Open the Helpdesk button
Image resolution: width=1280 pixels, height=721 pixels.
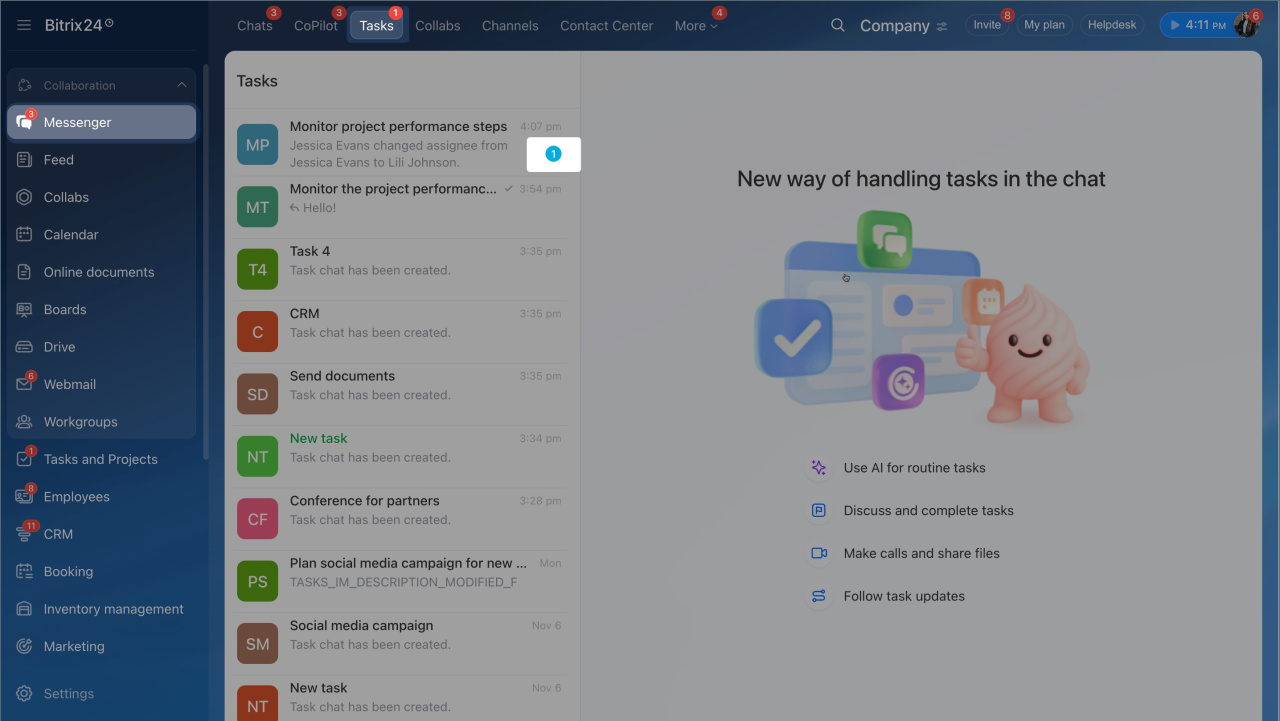[1112, 25]
